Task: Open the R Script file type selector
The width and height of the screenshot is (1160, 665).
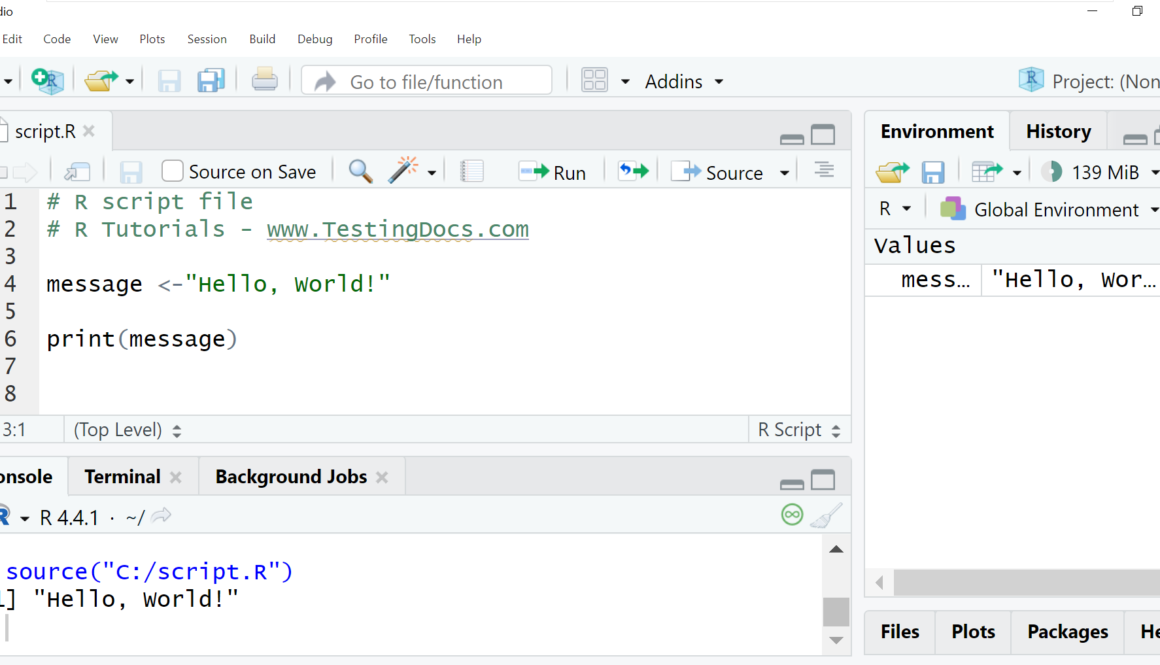Action: click(x=798, y=430)
